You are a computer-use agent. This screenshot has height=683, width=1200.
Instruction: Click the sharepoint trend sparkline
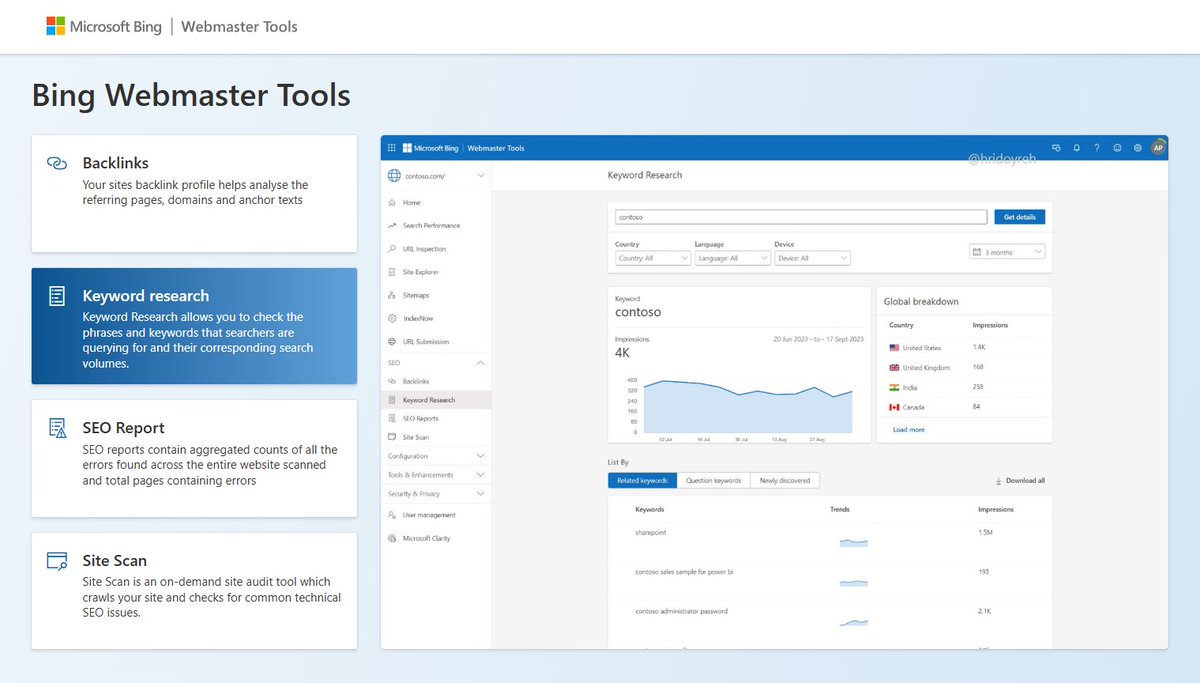(x=853, y=542)
